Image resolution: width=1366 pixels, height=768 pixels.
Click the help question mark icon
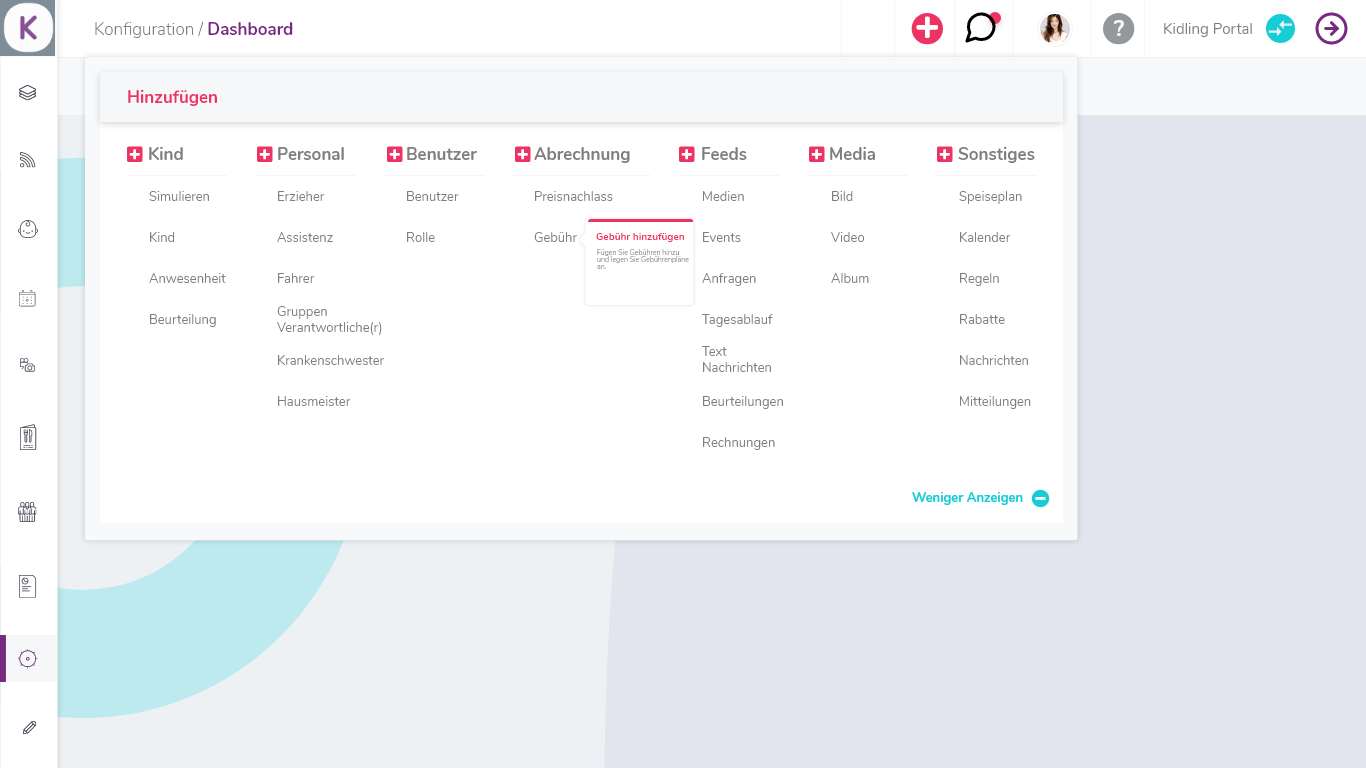[x=1117, y=28]
